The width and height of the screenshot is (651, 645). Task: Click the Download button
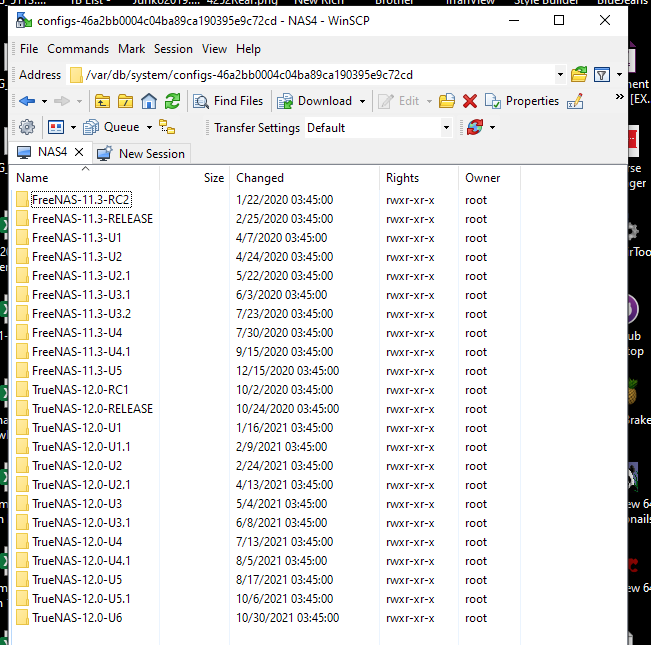tap(315, 101)
